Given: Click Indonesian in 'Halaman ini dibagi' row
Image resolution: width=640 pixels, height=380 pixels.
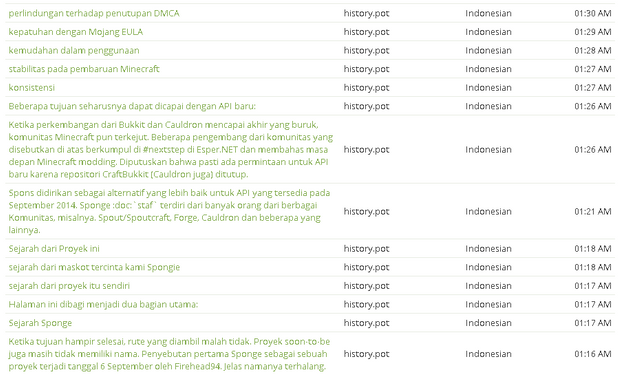Looking at the screenshot, I should 488,304.
